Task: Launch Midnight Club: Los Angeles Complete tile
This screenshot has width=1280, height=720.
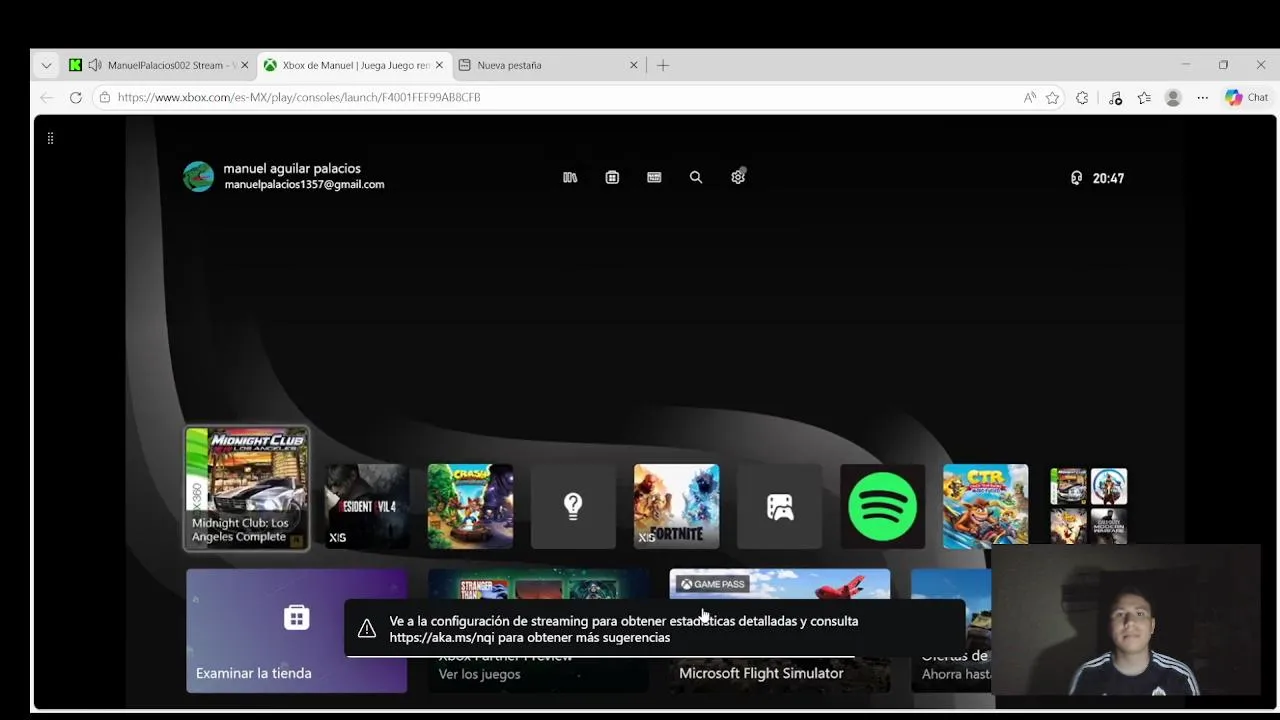Action: click(246, 488)
